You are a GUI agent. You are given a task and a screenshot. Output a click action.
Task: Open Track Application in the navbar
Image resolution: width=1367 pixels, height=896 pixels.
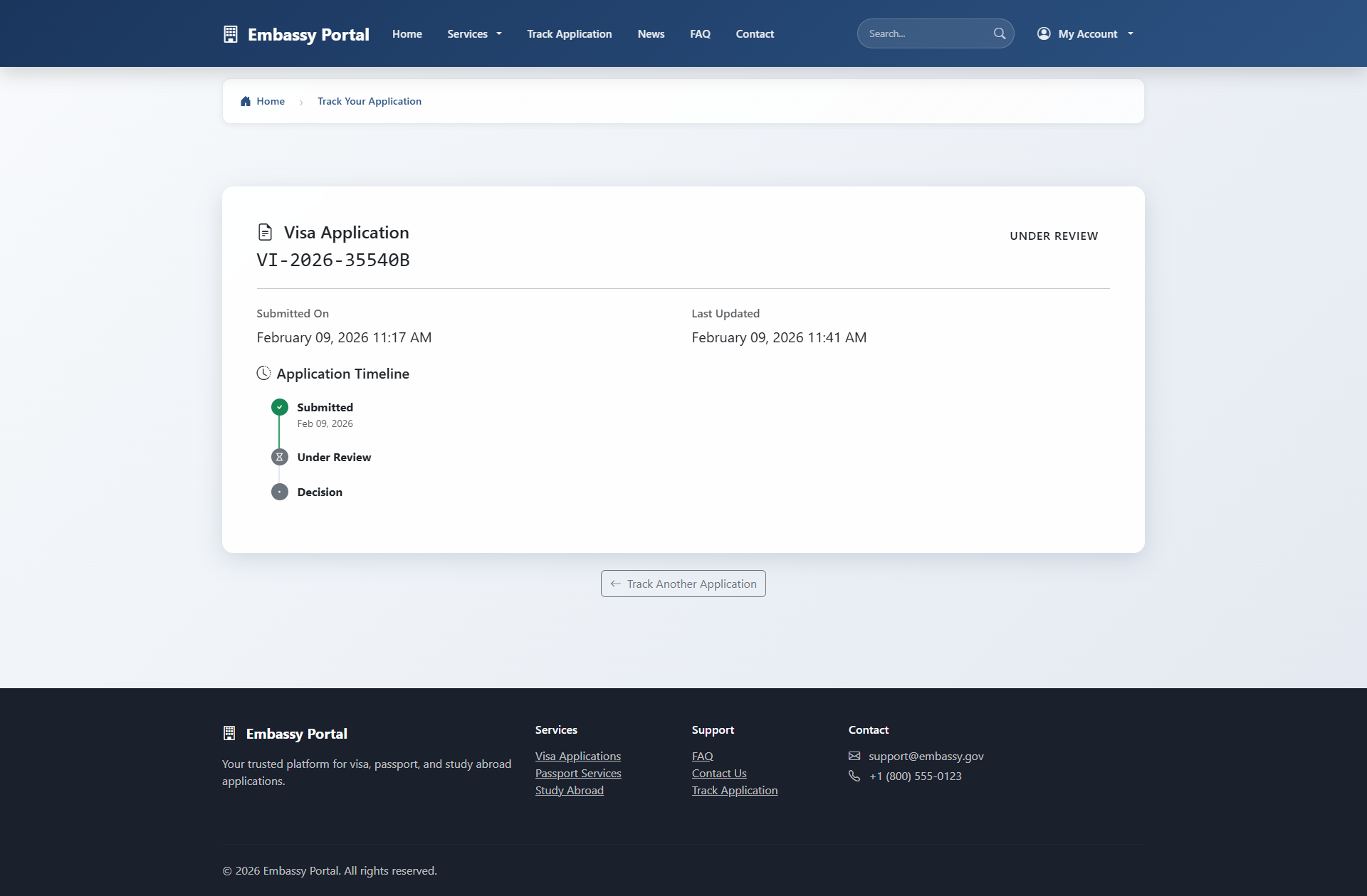pyautogui.click(x=569, y=33)
